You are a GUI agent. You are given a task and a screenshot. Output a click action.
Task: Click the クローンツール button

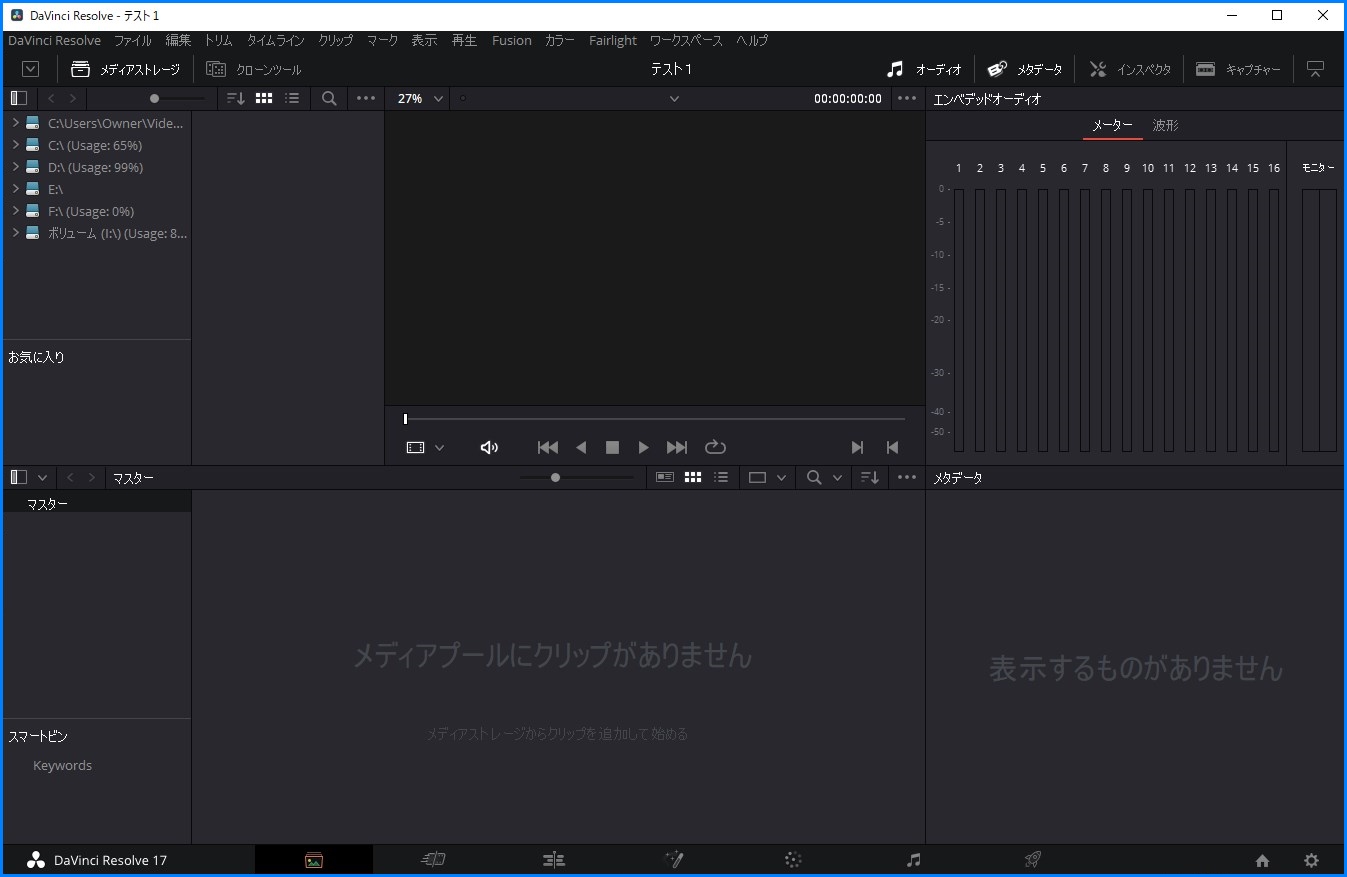(x=254, y=69)
